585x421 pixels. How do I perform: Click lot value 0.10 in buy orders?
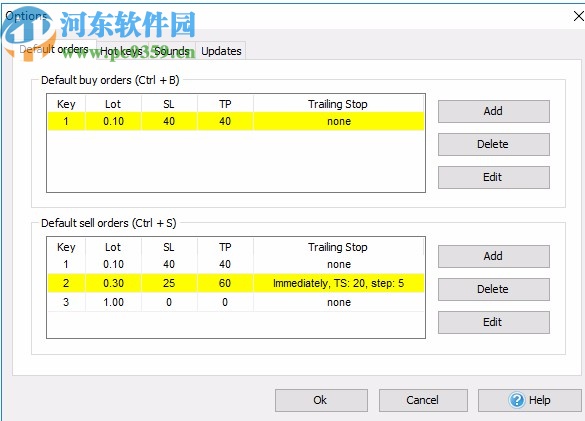pyautogui.click(x=113, y=121)
